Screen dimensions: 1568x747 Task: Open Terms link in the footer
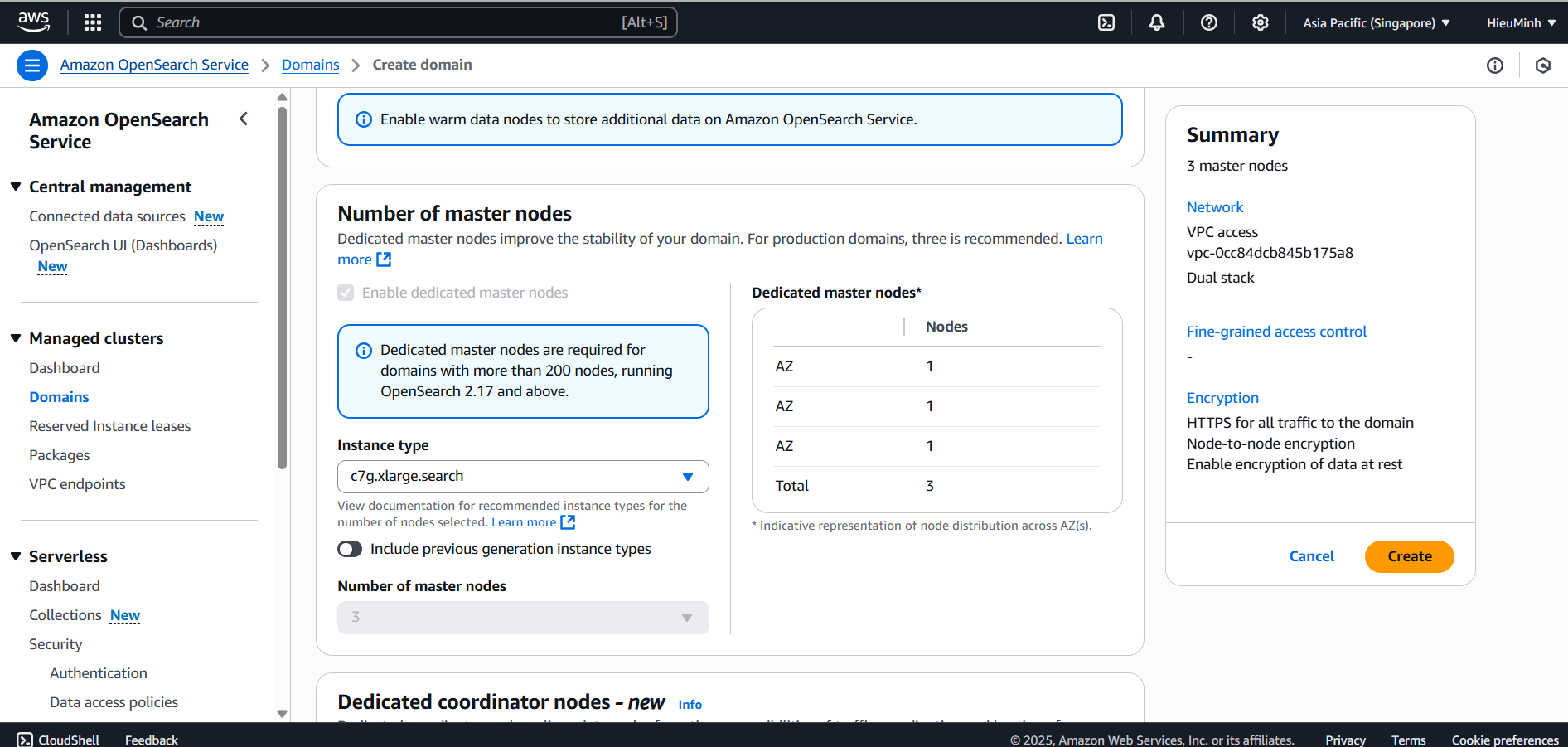point(1408,740)
